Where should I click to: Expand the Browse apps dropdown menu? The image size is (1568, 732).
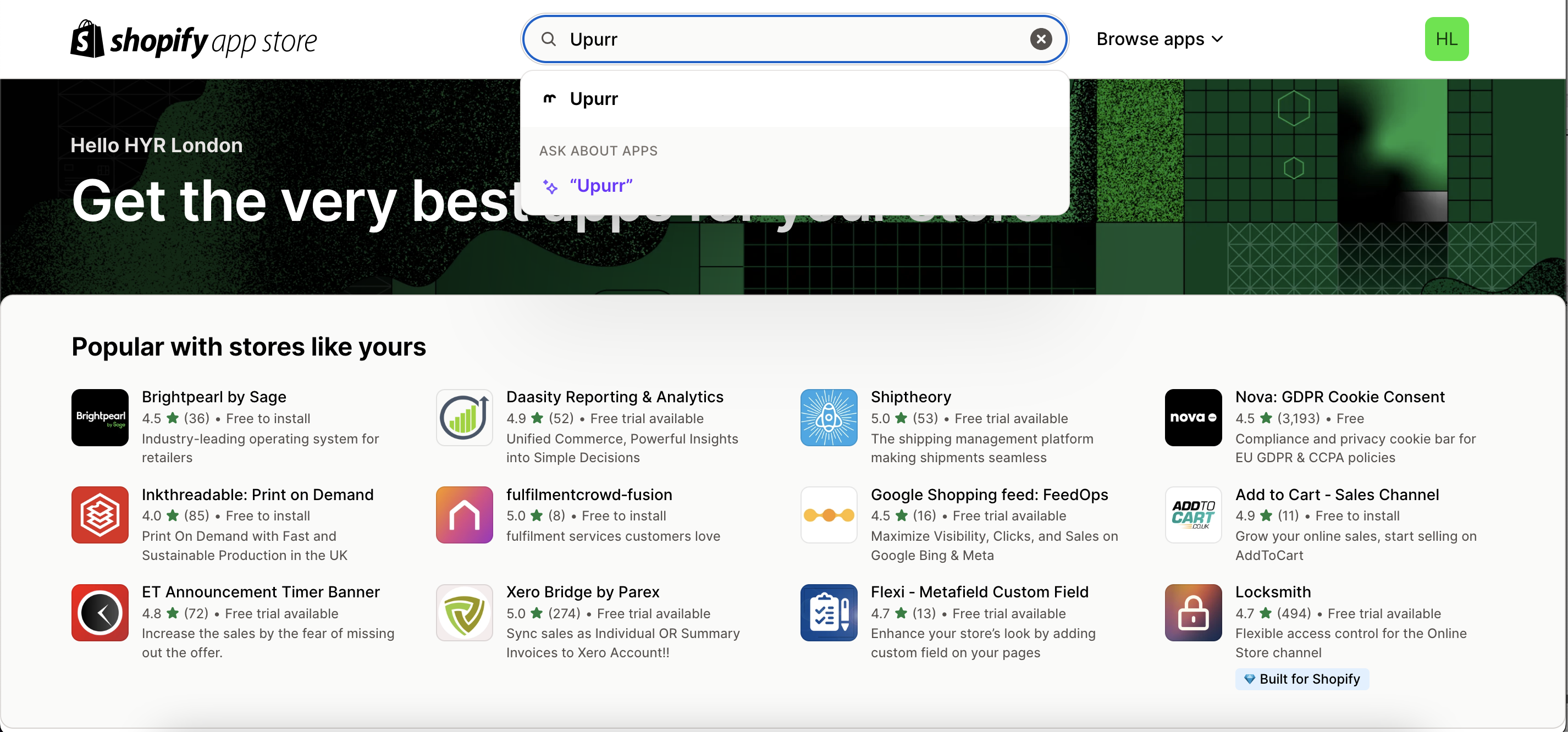[x=1160, y=39]
